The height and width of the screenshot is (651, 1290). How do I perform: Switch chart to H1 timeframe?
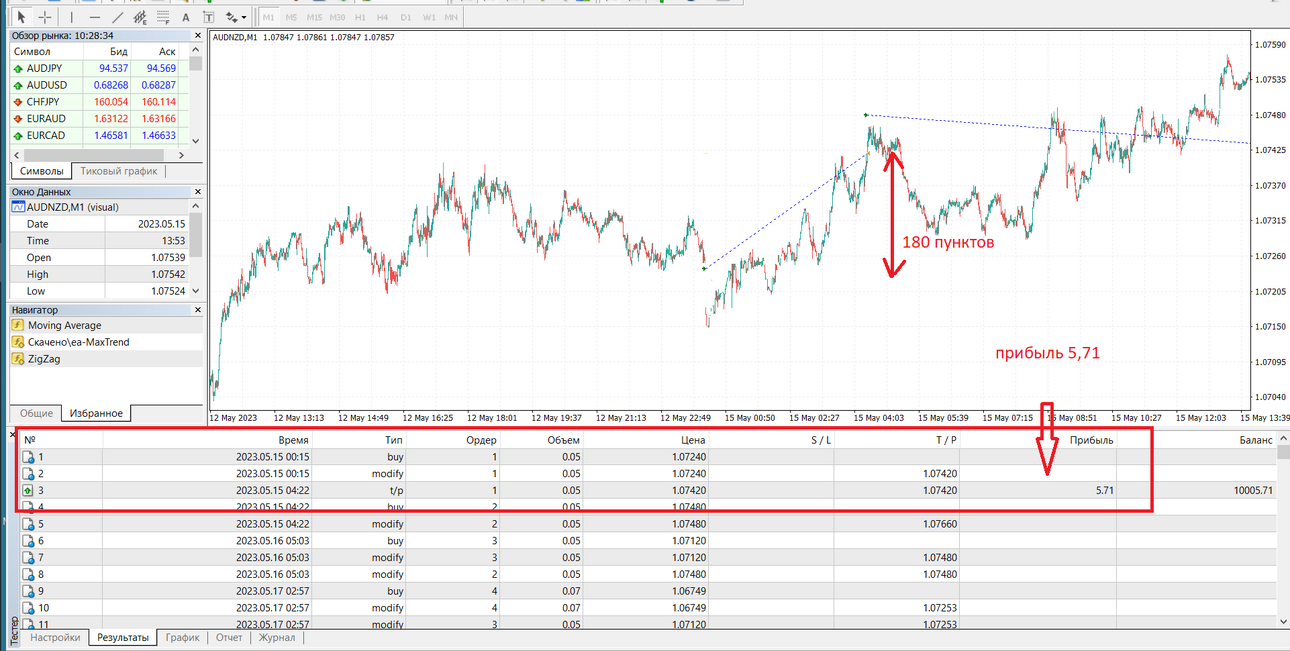click(361, 17)
